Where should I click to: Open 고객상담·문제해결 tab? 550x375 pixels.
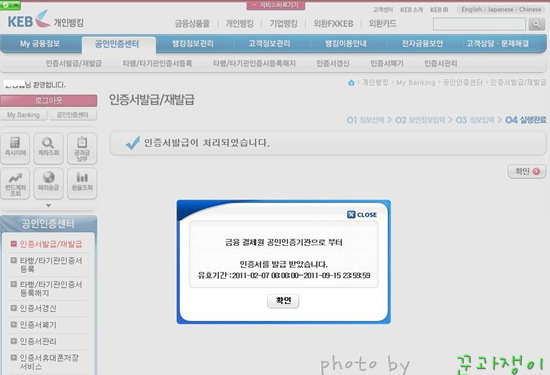click(x=497, y=44)
